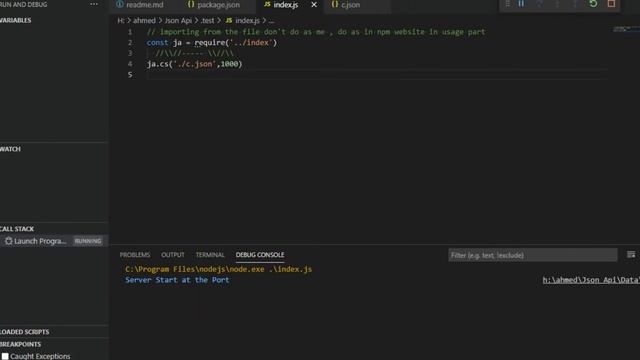Open the Problems panel tab
This screenshot has width=640, height=360.
point(135,255)
